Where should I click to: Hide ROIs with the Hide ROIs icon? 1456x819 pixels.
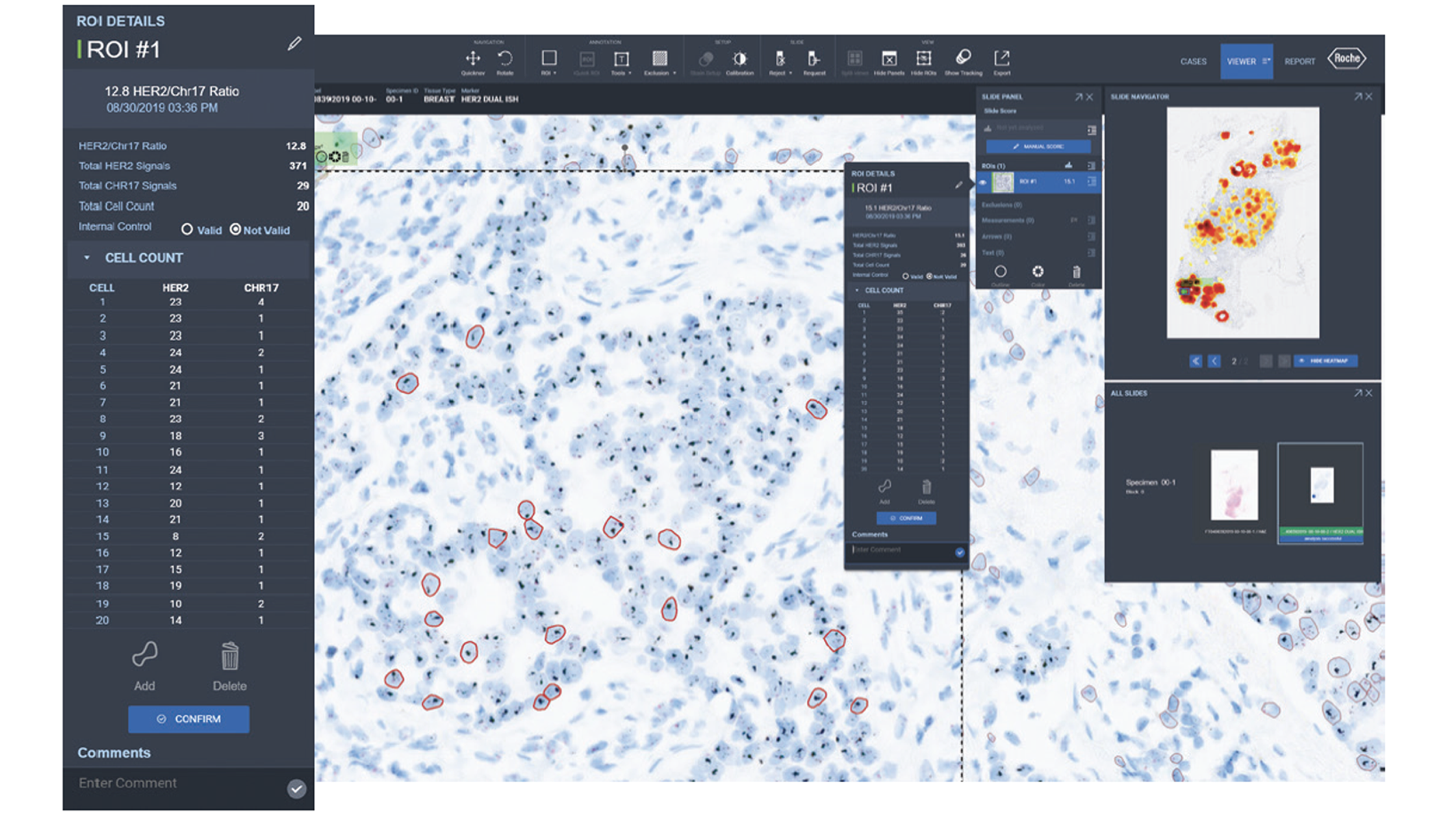pos(923,58)
